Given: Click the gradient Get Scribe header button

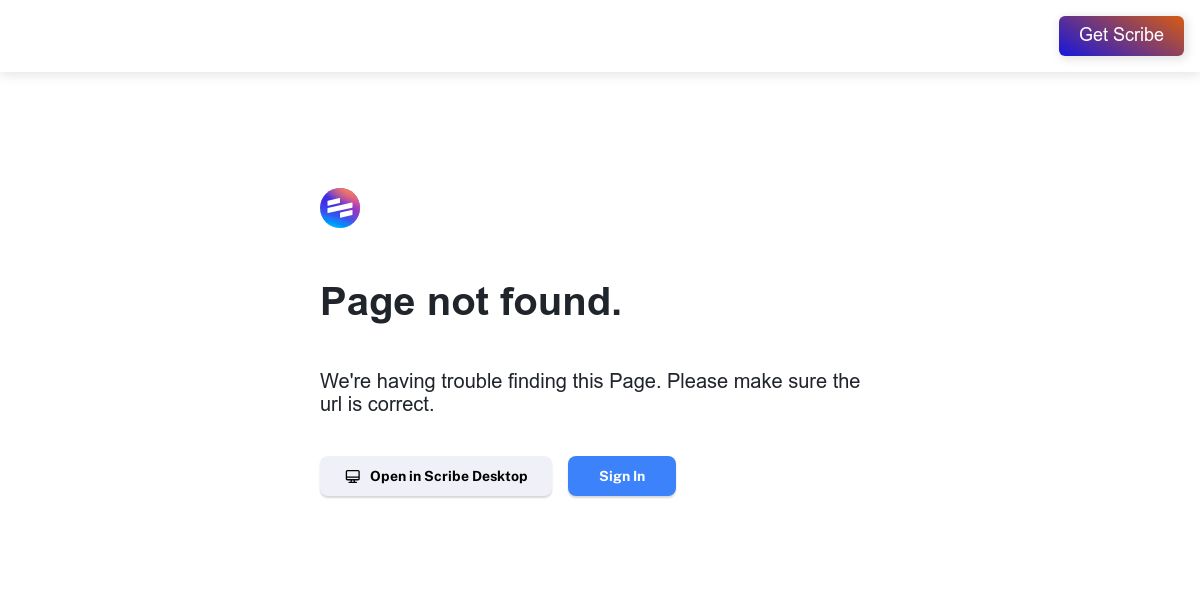Looking at the screenshot, I should [1121, 36].
